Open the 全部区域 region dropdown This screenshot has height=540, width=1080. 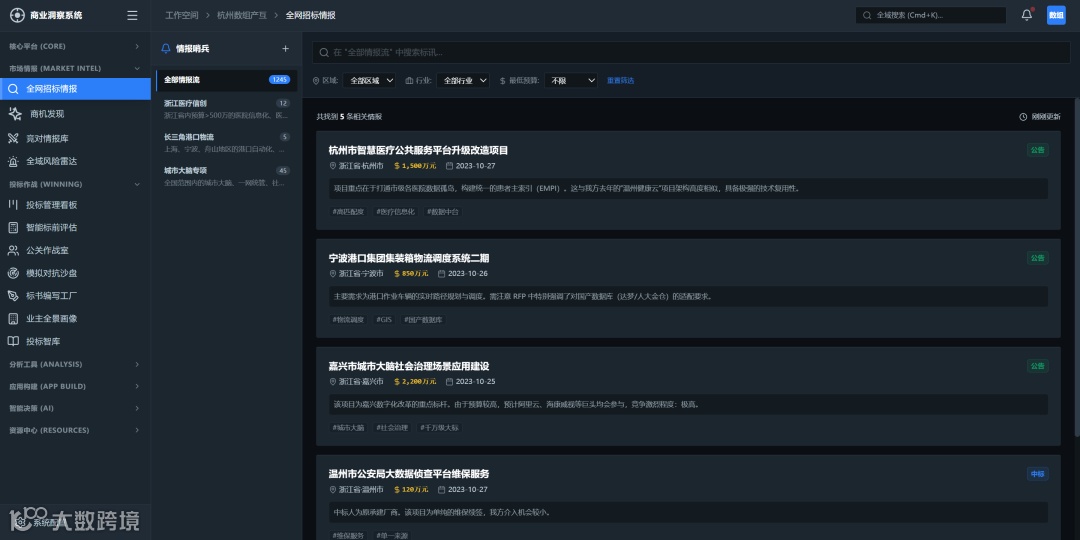coord(369,81)
